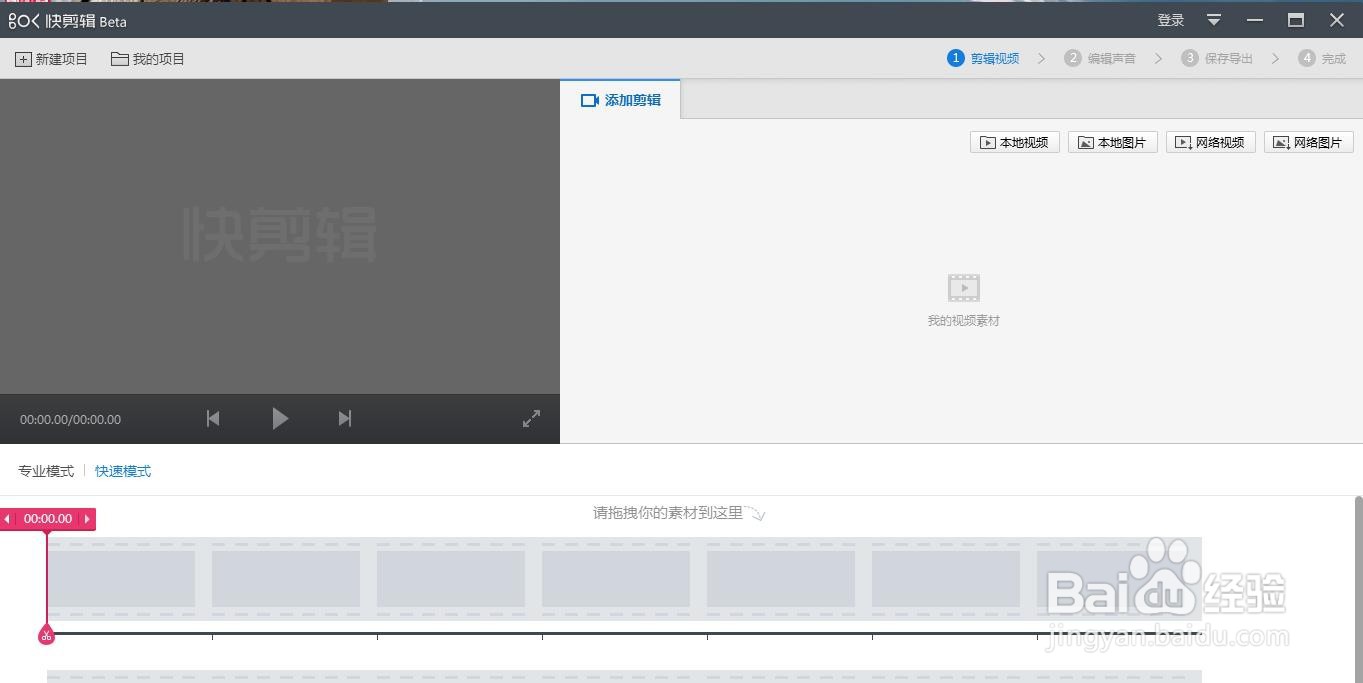This screenshot has width=1363, height=683.
Task: Click 登录 to log in
Action: (1171, 20)
